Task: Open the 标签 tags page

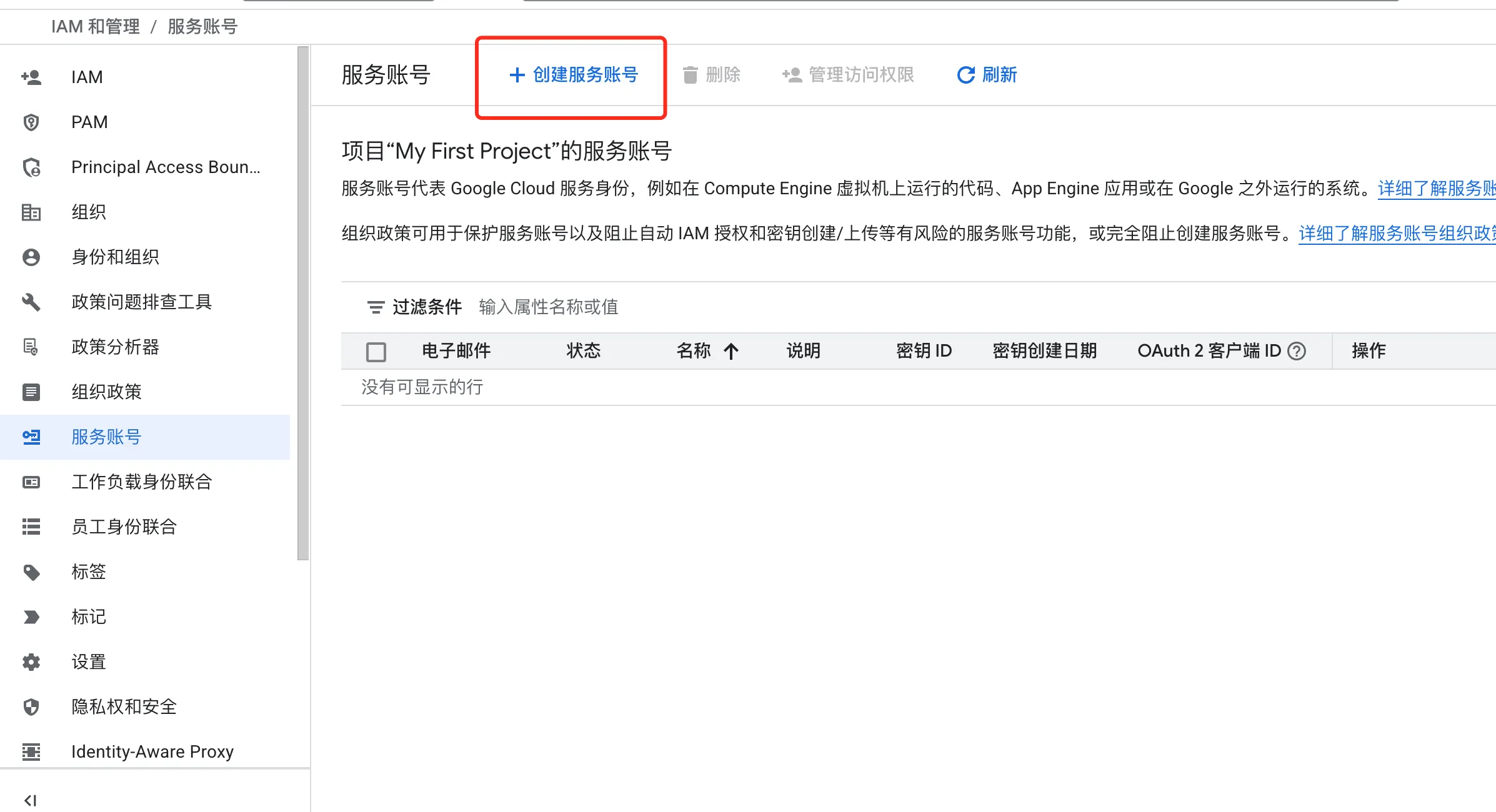Action: (x=88, y=572)
